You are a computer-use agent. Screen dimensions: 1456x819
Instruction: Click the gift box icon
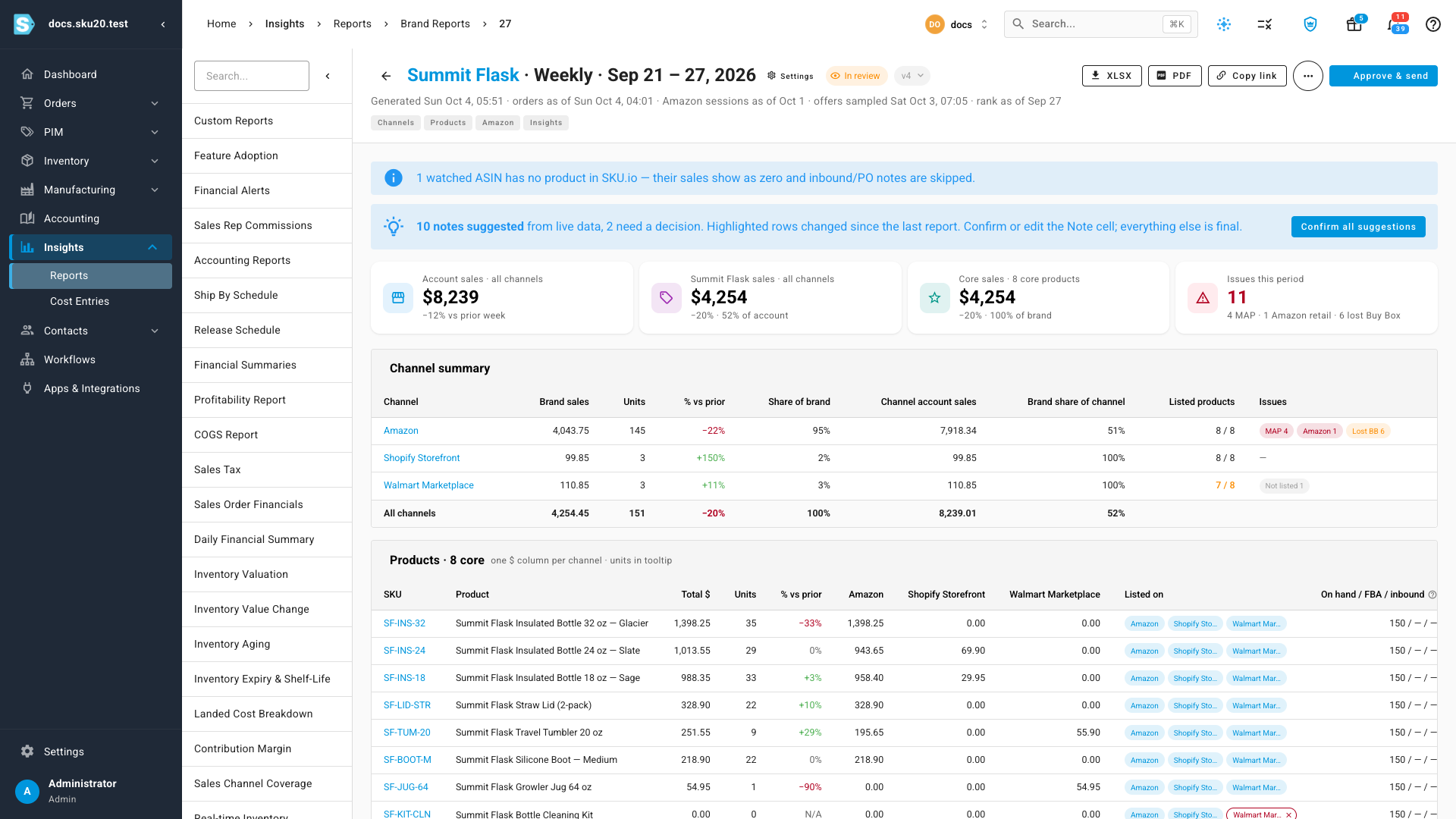tap(1354, 24)
